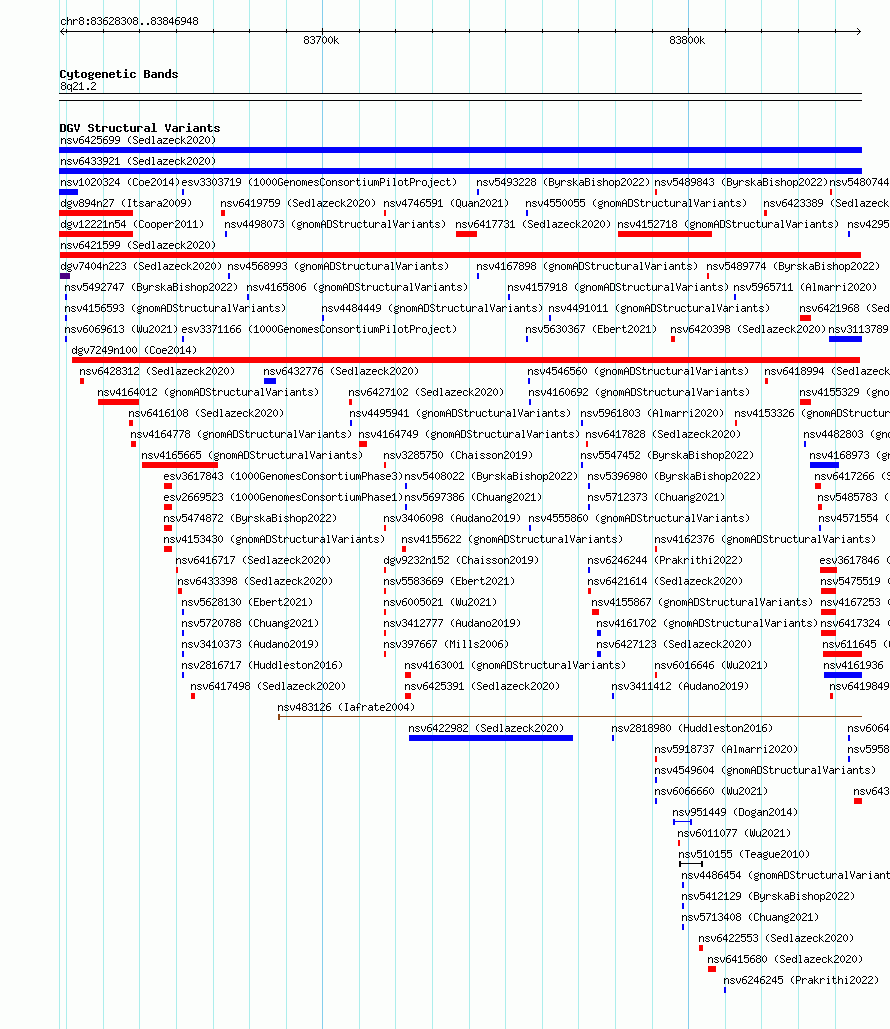The image size is (890, 1029).
Task: Open dgv9232n152 (Chaisson2019) variant
Action: (x=461, y=560)
